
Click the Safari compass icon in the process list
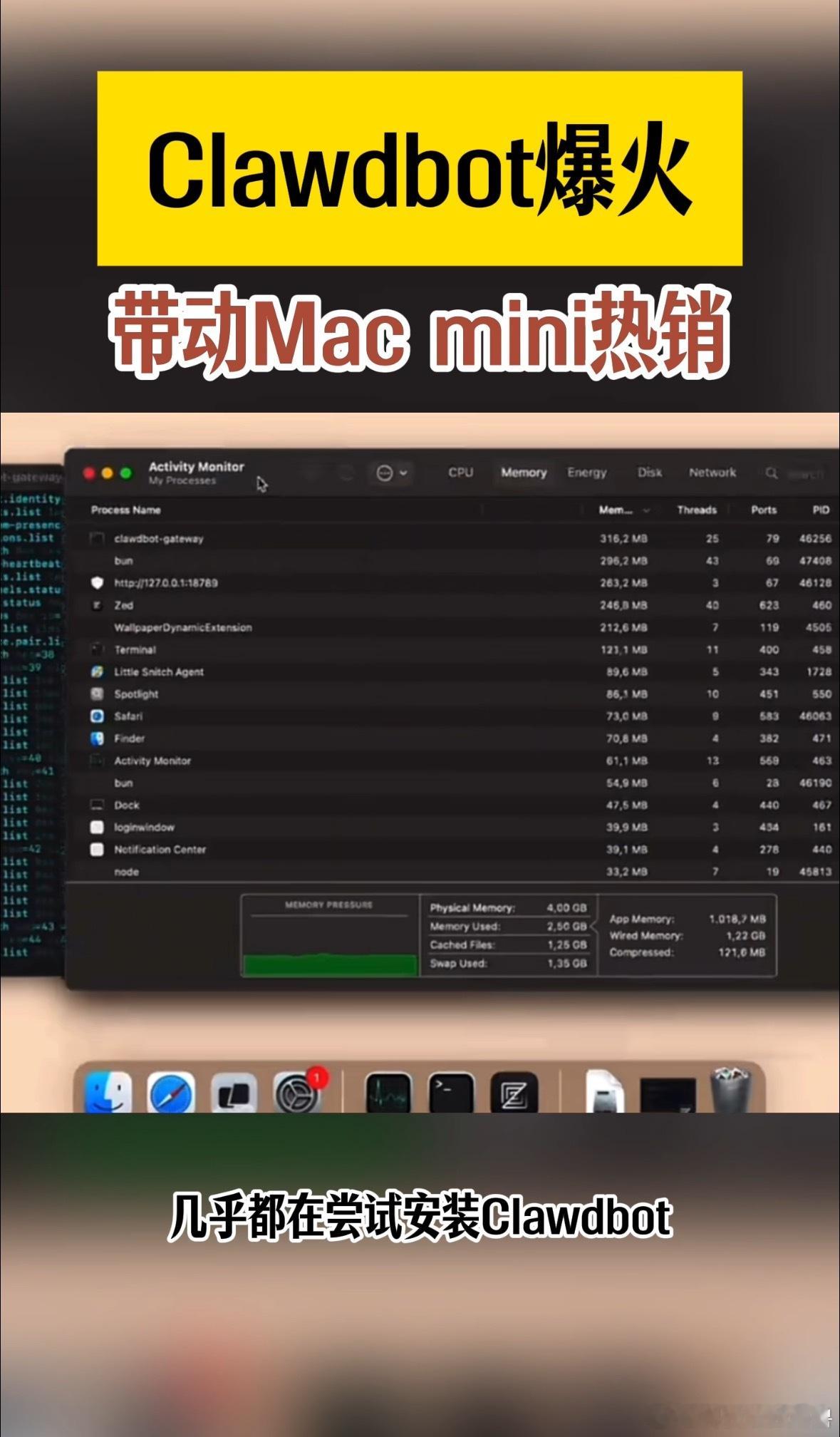click(x=98, y=716)
